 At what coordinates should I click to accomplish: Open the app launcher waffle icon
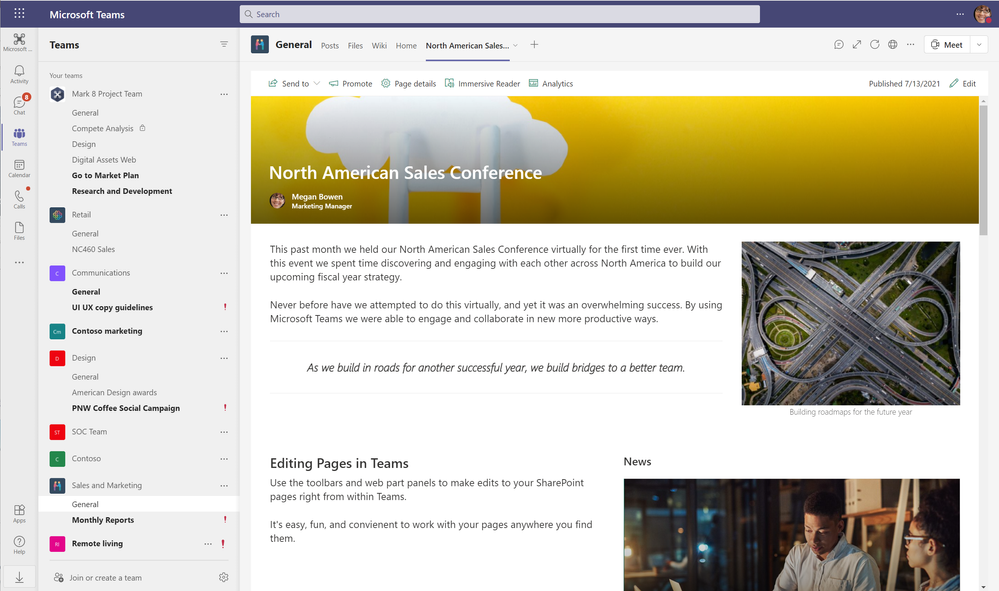tap(19, 13)
